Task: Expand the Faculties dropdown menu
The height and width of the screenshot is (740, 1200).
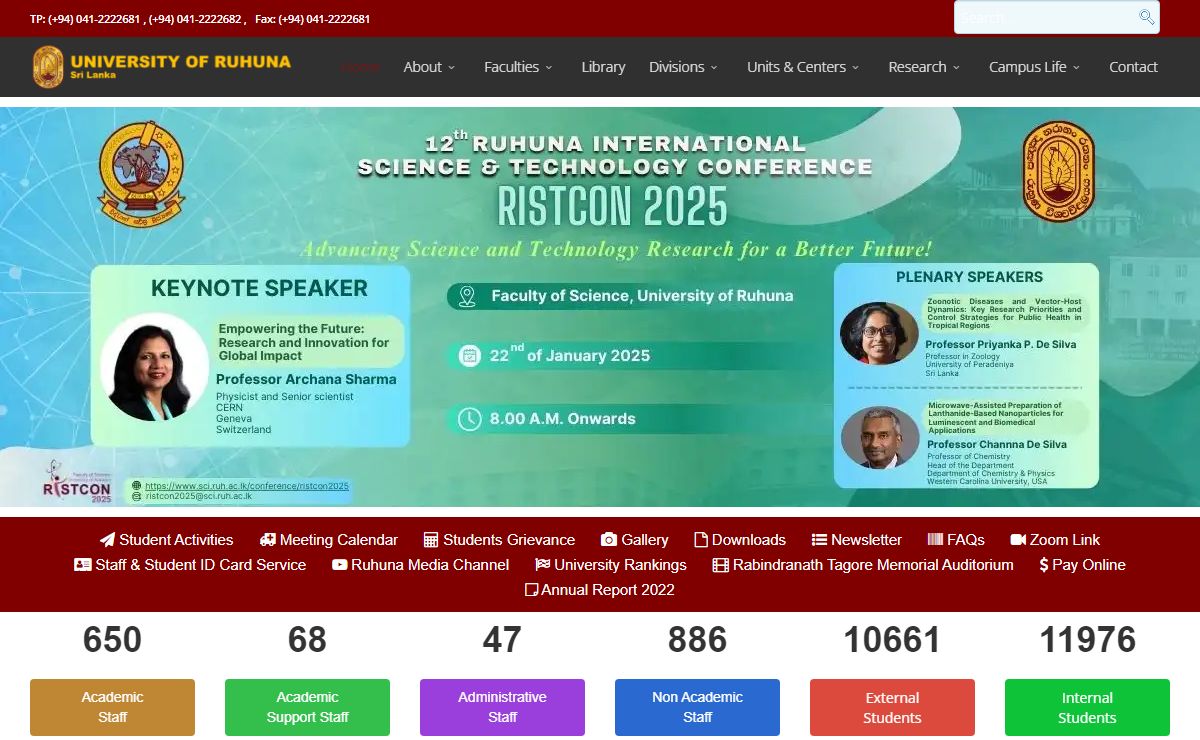Action: point(518,67)
